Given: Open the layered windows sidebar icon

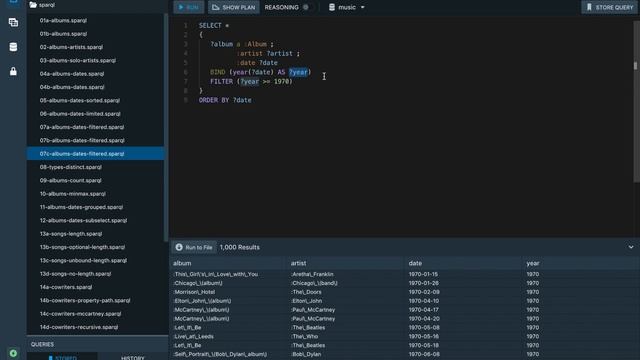Looking at the screenshot, I should [x=13, y=22].
